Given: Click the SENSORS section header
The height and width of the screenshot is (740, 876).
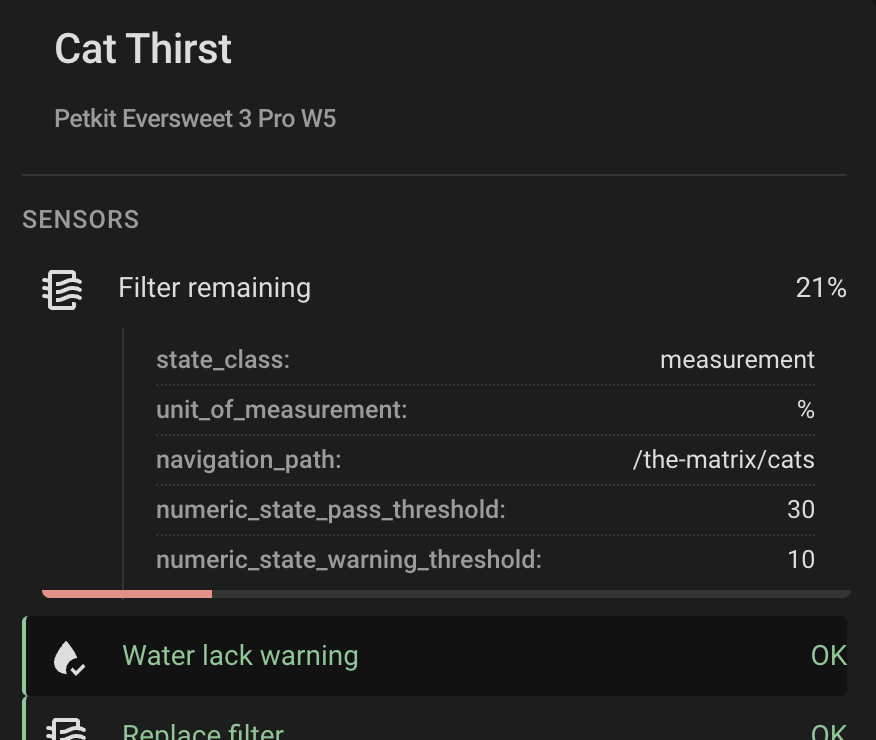Looking at the screenshot, I should (x=81, y=220).
